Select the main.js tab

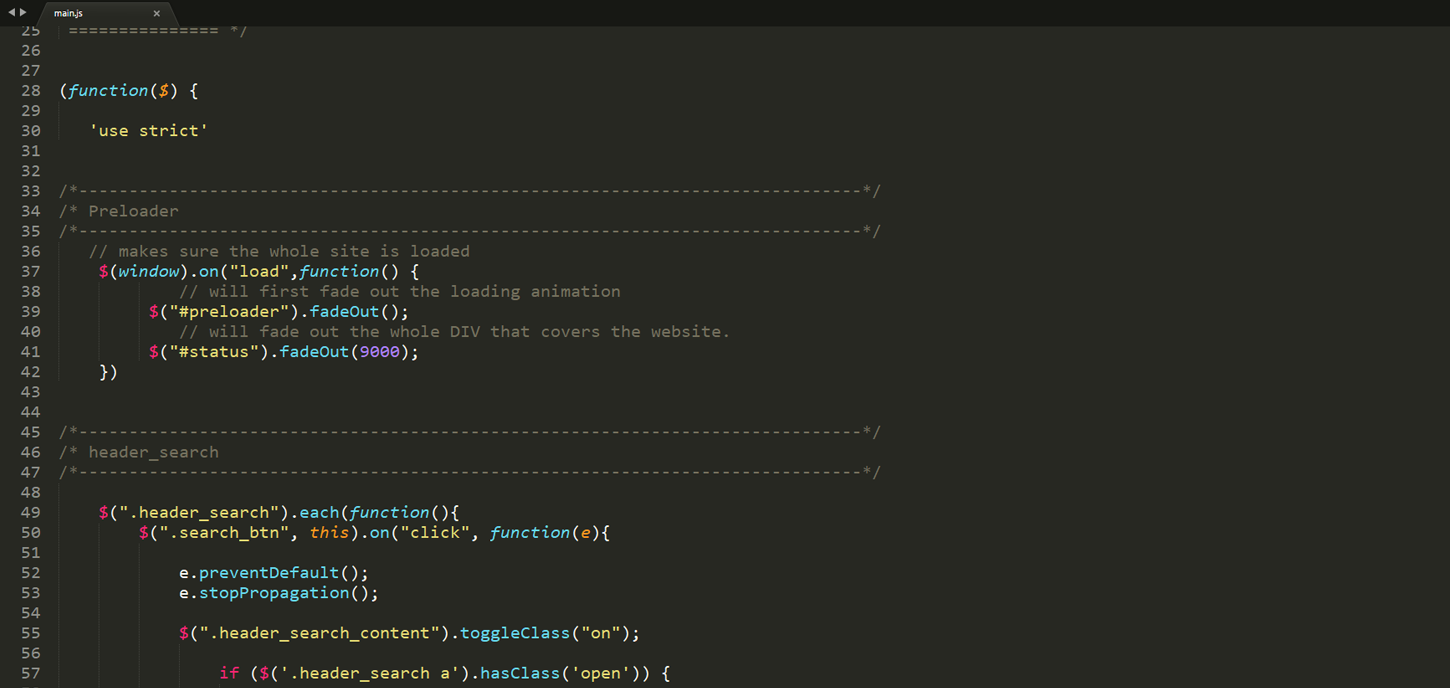point(107,13)
